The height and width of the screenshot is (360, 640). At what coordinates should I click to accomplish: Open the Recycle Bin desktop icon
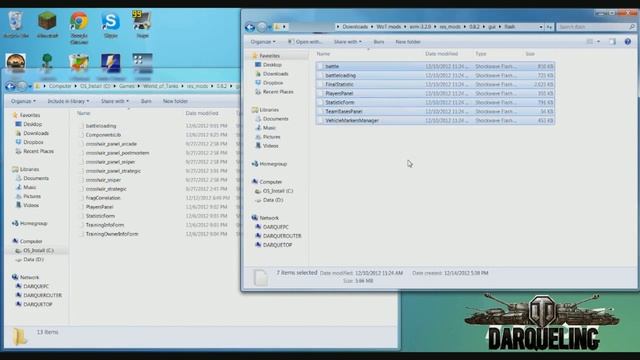tap(16, 24)
